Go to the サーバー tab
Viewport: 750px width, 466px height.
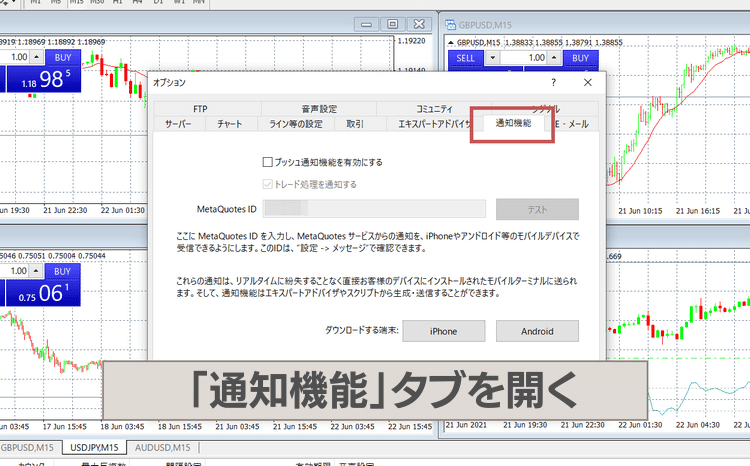(179, 124)
